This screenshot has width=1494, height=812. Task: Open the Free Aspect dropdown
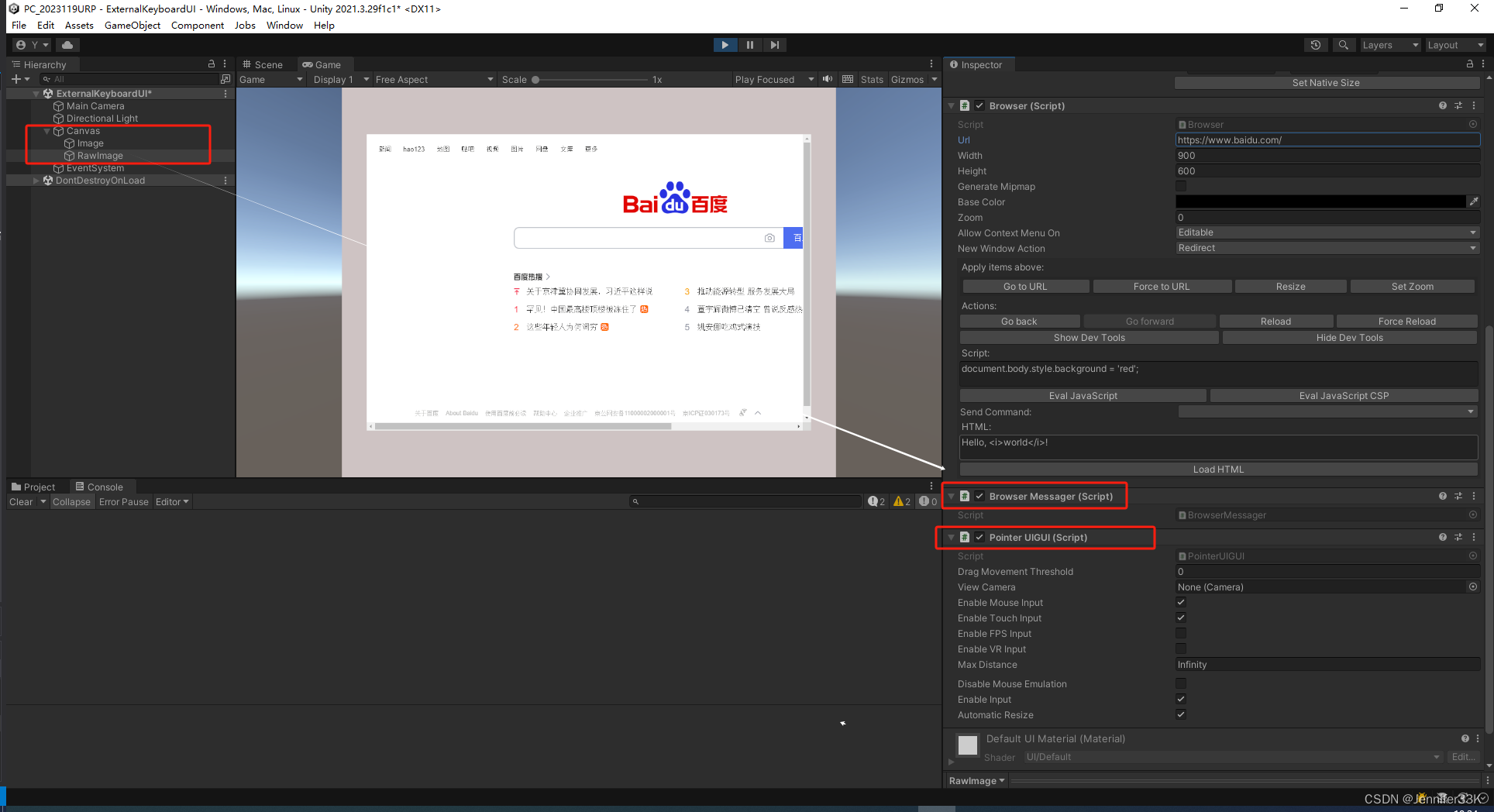[x=434, y=79]
